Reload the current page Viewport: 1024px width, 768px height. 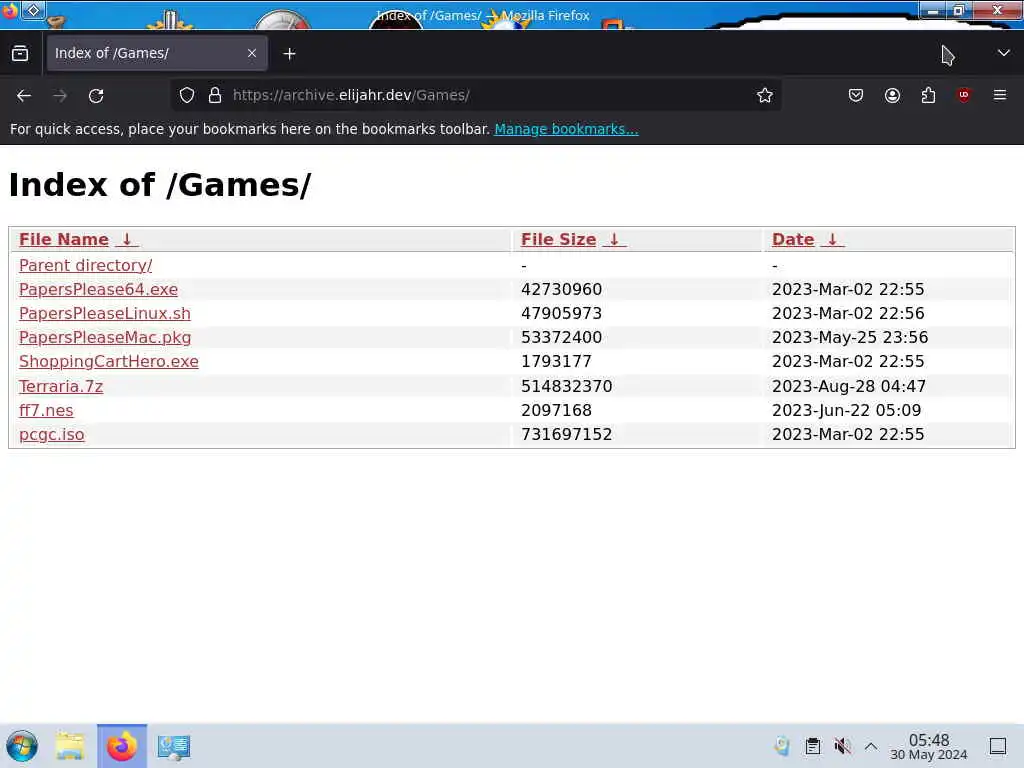pos(96,96)
